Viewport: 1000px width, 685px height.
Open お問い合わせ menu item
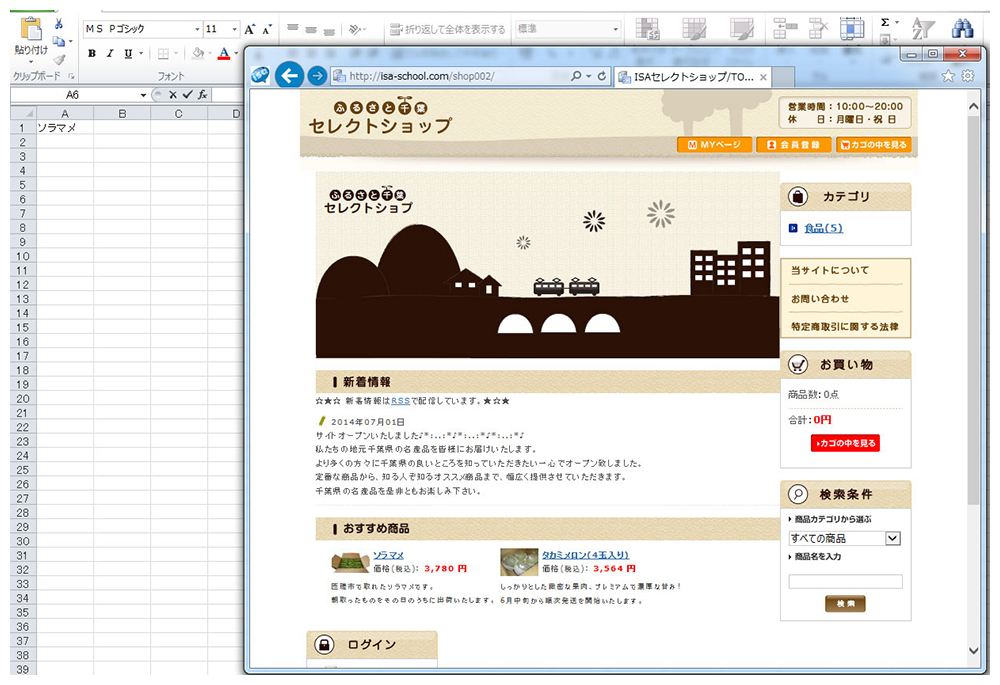pyautogui.click(x=820, y=298)
